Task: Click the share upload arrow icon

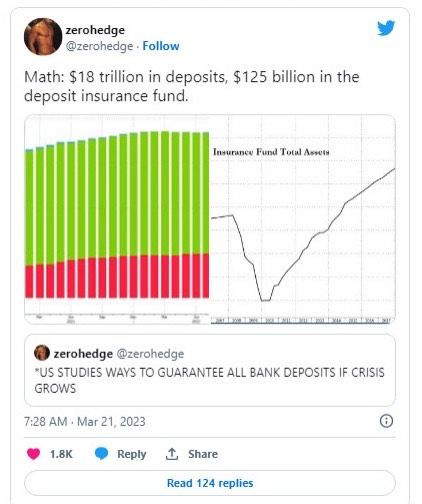Action: (x=172, y=454)
